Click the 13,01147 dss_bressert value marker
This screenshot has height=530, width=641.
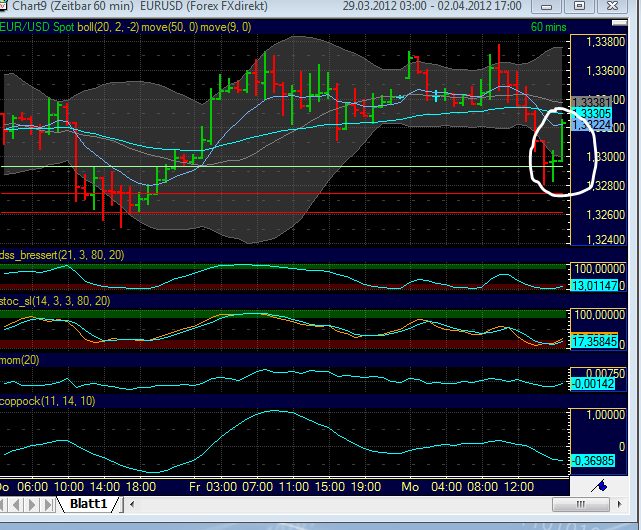coord(594,285)
